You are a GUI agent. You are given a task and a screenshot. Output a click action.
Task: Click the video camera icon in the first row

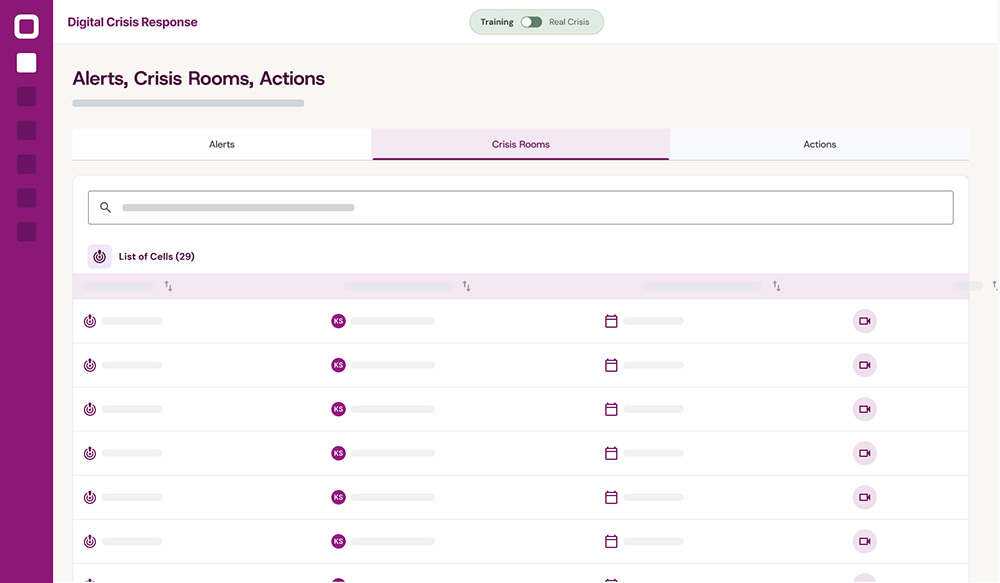pyautogui.click(x=864, y=321)
